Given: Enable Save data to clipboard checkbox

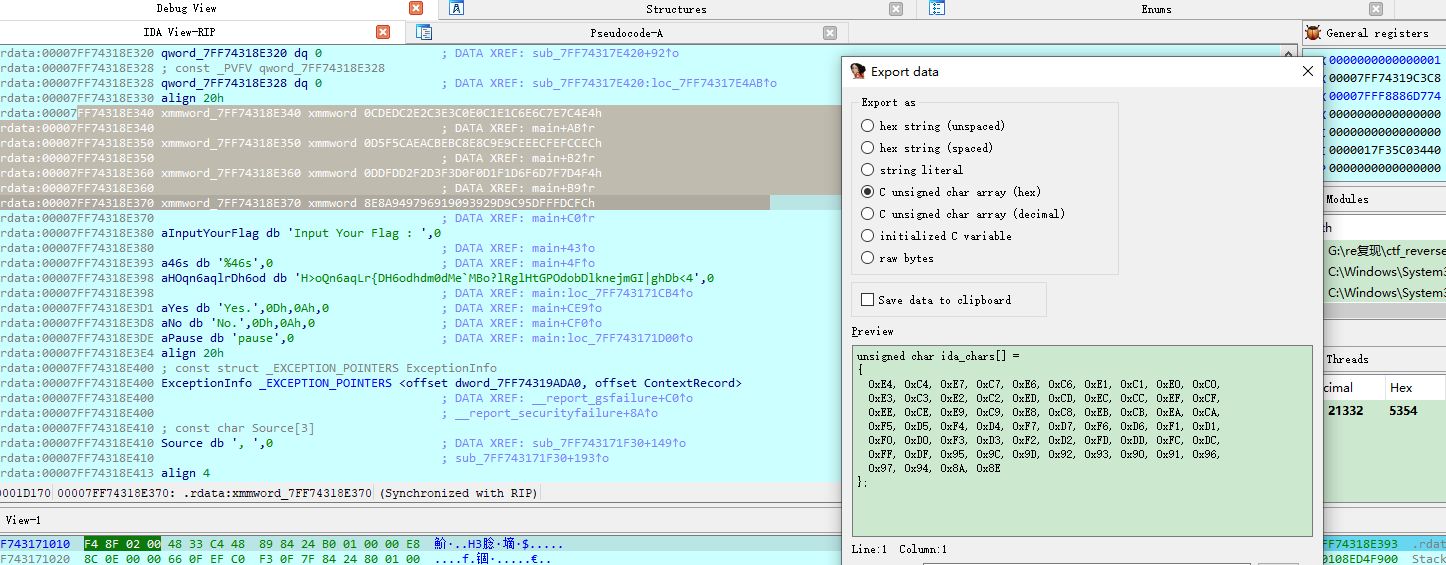Looking at the screenshot, I should (868, 300).
